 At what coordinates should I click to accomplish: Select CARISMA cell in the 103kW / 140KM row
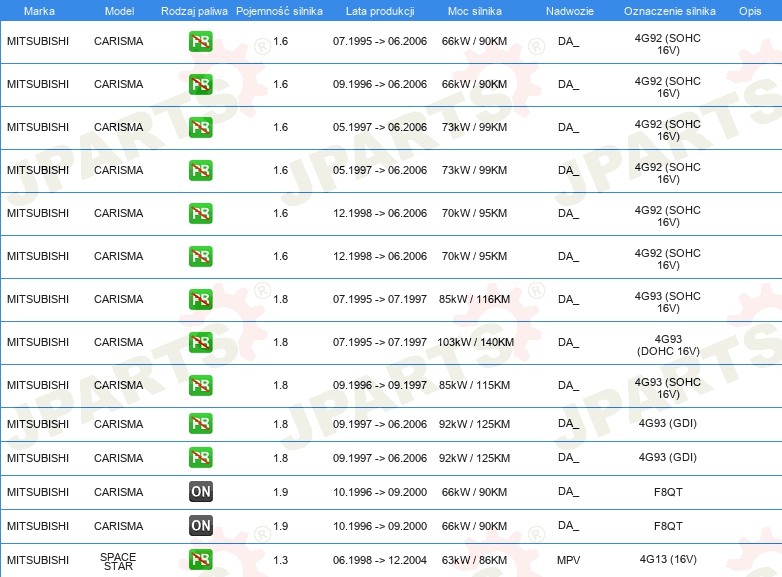tap(119, 342)
